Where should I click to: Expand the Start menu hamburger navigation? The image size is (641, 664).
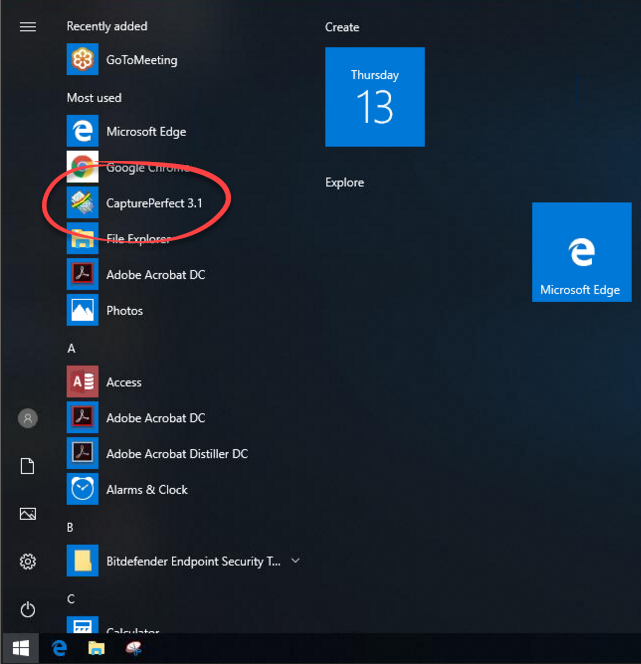click(28, 27)
